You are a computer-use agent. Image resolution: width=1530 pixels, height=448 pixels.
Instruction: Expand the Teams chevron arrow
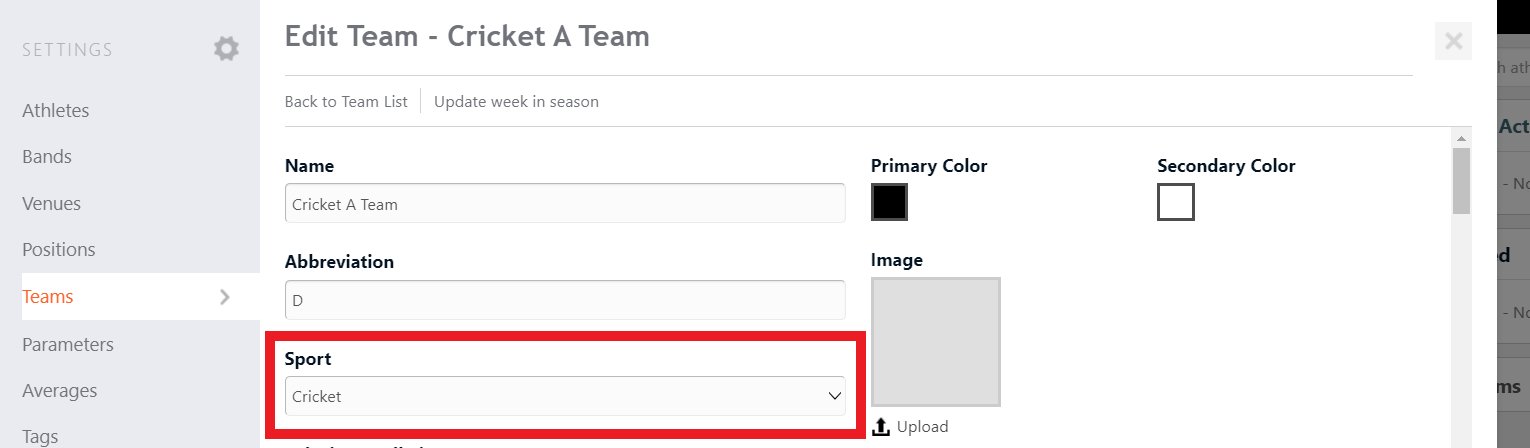[225, 297]
